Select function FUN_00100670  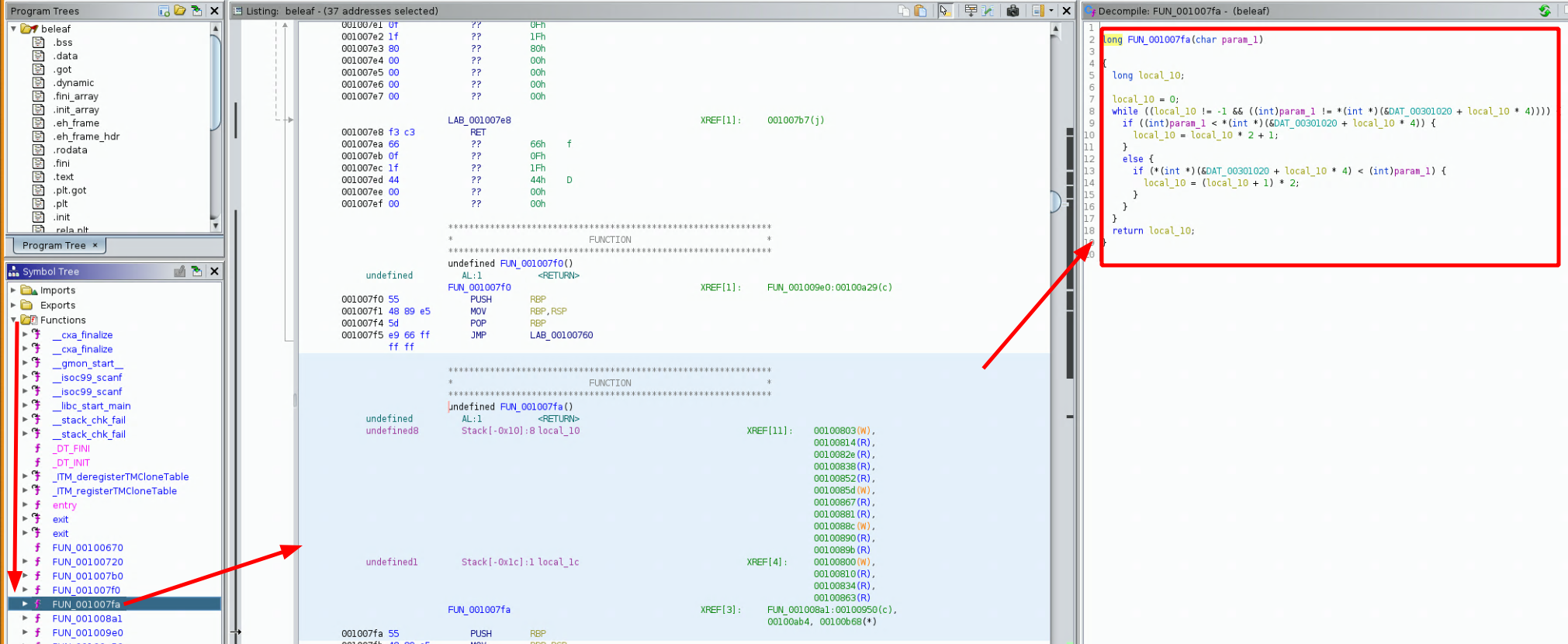[x=88, y=548]
